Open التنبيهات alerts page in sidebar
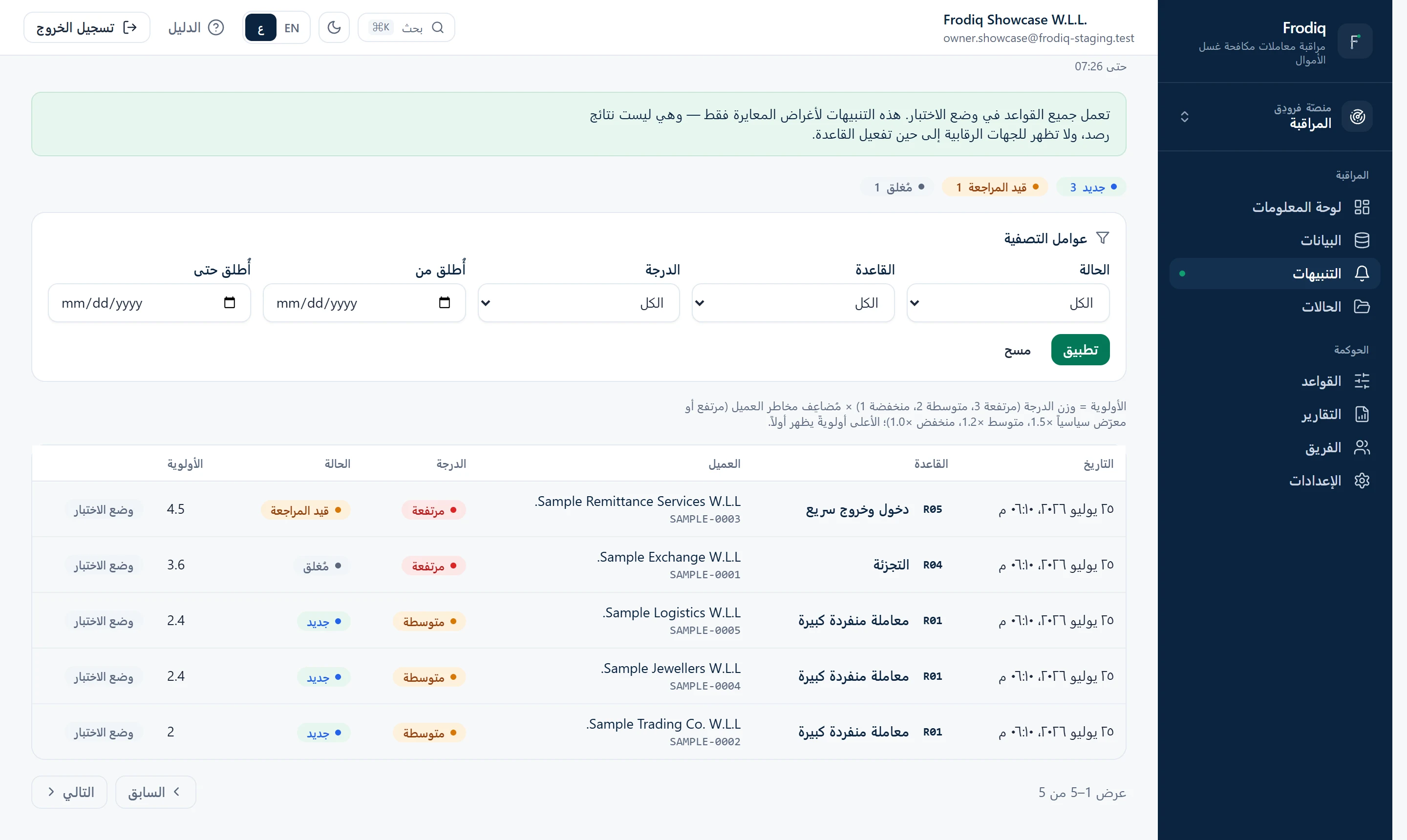The image size is (1407, 840). [x=1275, y=274]
